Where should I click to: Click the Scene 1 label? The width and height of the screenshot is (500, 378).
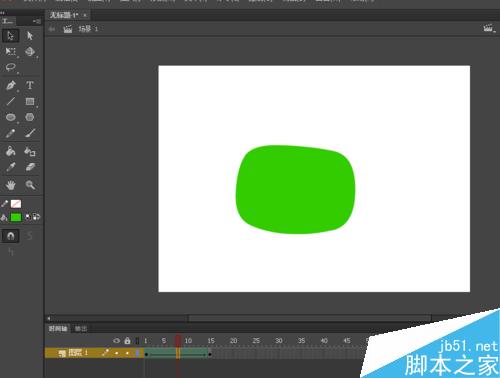(88, 29)
